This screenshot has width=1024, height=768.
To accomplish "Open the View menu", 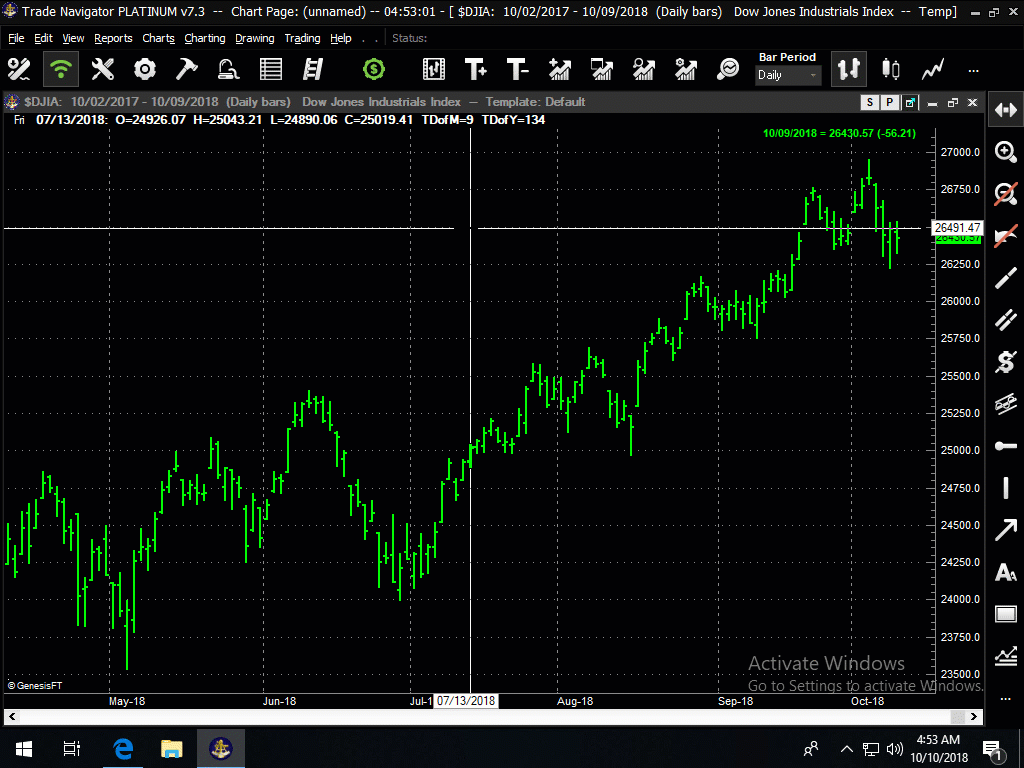I will 73,39.
